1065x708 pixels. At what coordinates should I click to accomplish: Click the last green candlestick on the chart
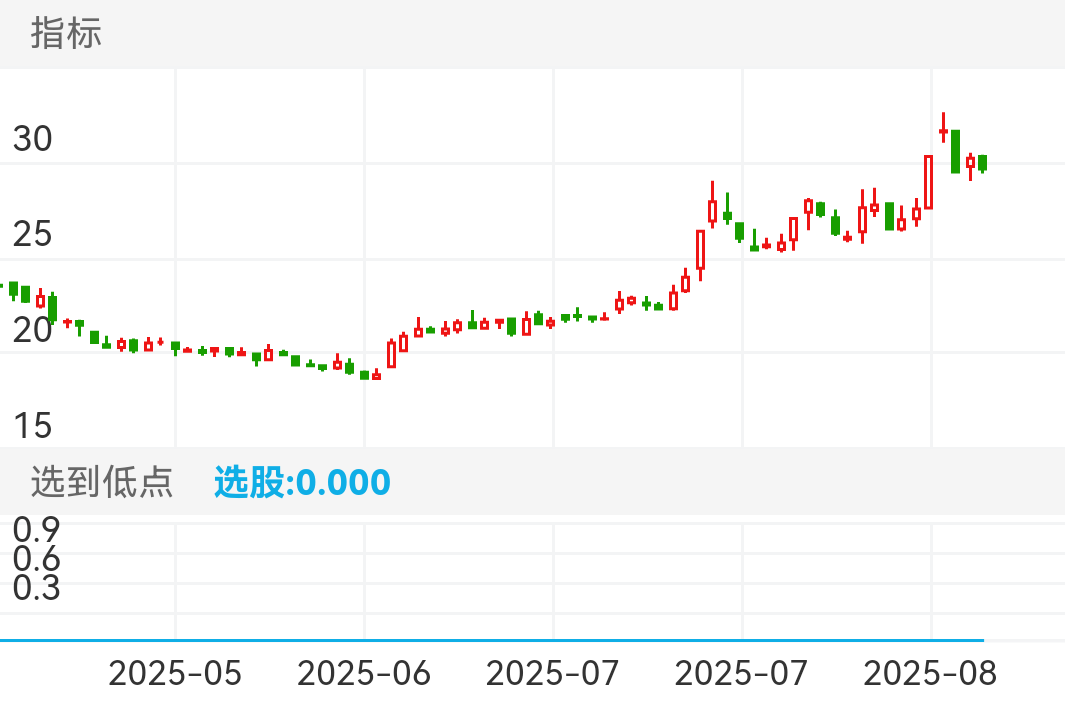point(982,163)
